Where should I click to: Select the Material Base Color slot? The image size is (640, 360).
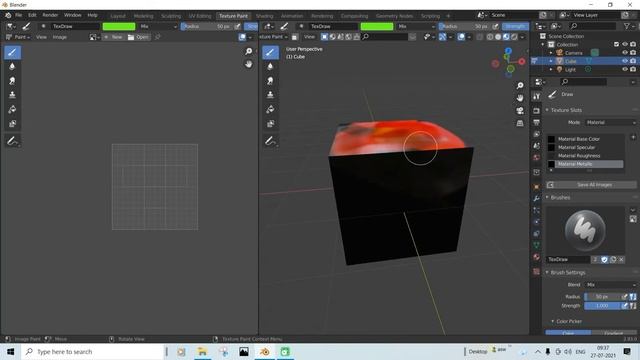pyautogui.click(x=584, y=139)
